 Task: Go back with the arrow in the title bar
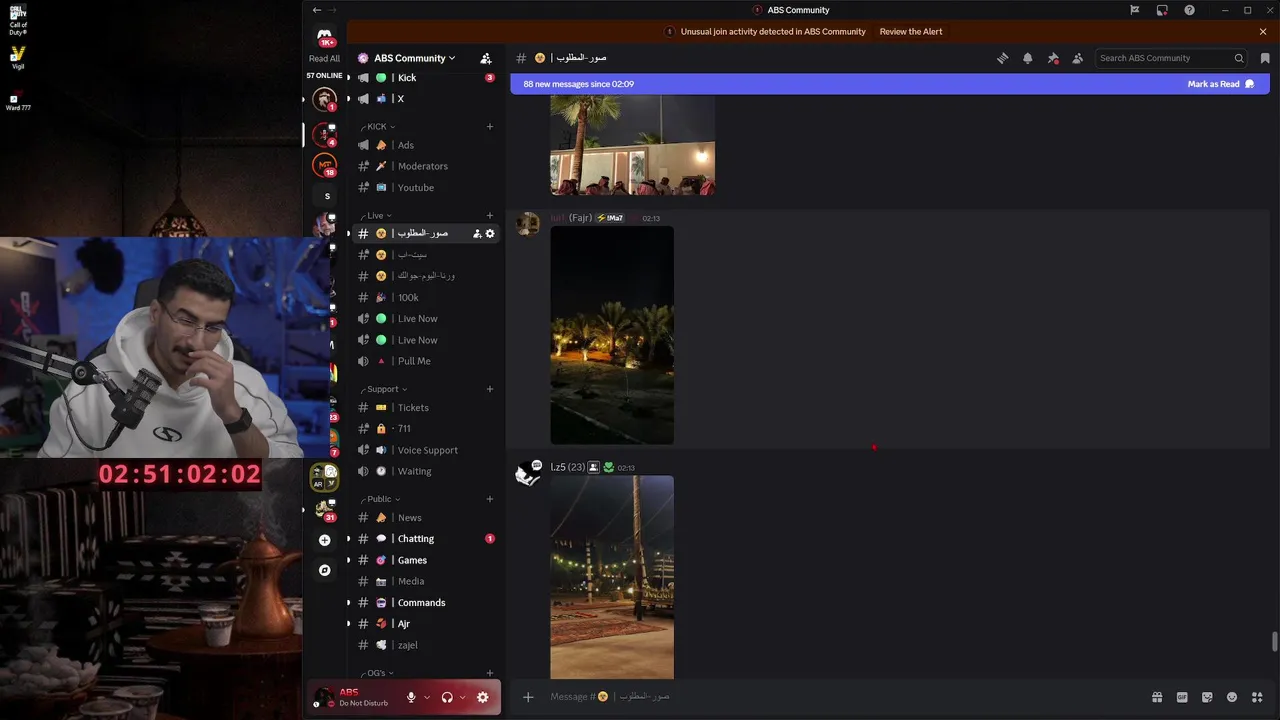tap(316, 10)
